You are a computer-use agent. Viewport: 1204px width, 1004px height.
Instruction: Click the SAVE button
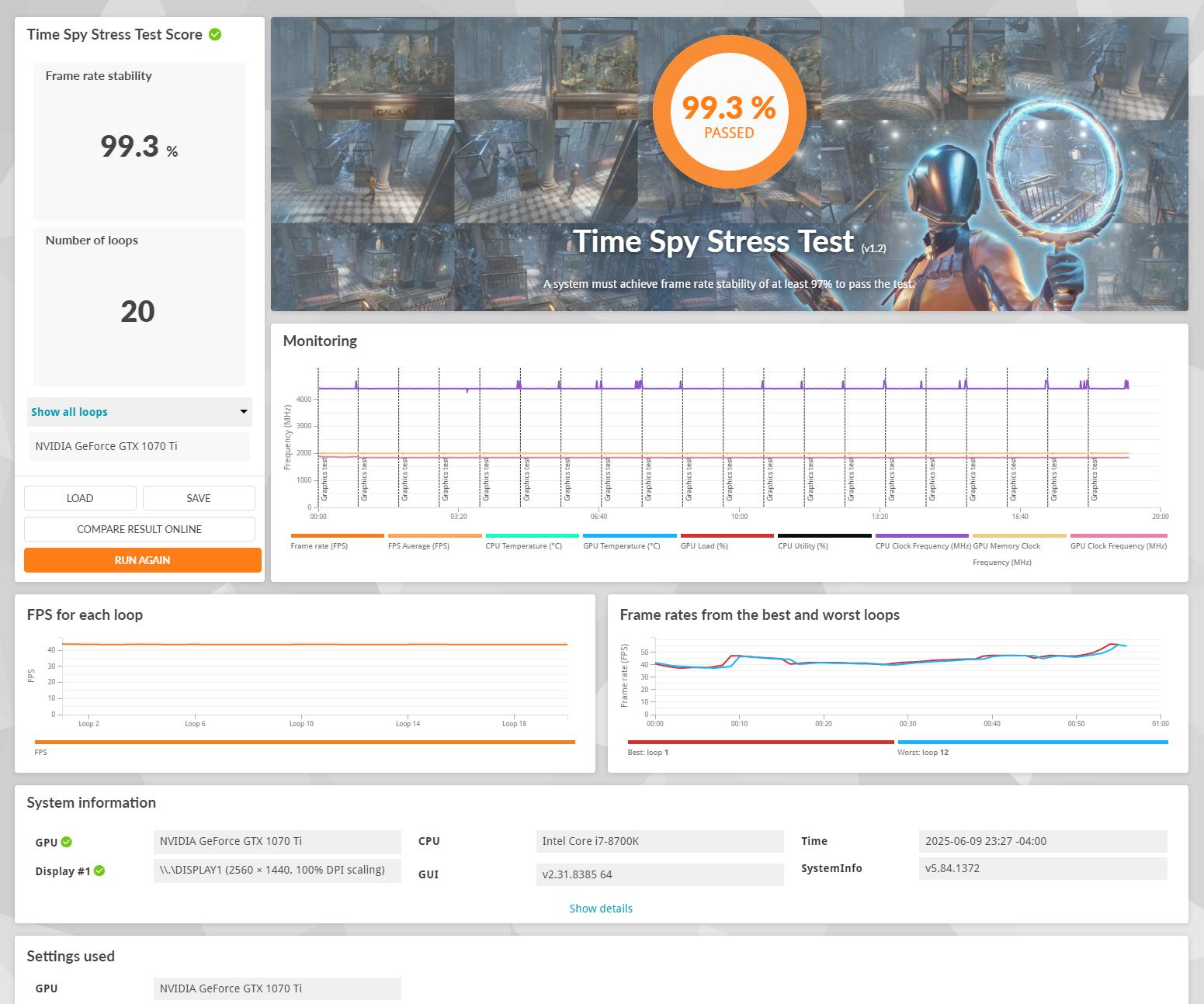point(199,498)
